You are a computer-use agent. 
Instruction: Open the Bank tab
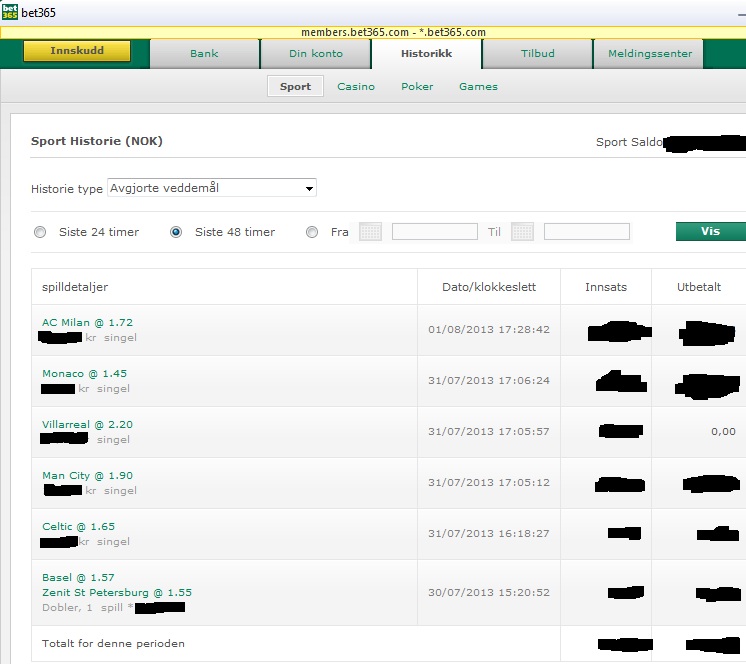click(x=205, y=54)
